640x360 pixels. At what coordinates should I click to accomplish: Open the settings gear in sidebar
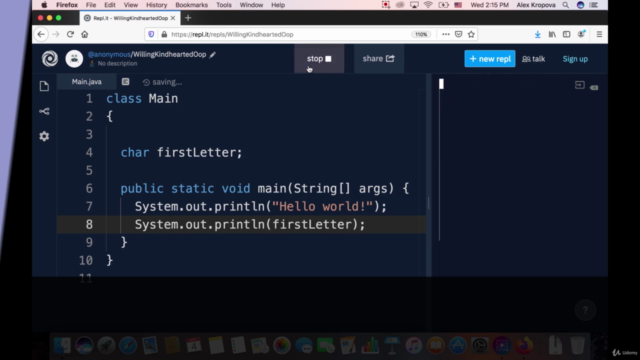click(x=44, y=136)
